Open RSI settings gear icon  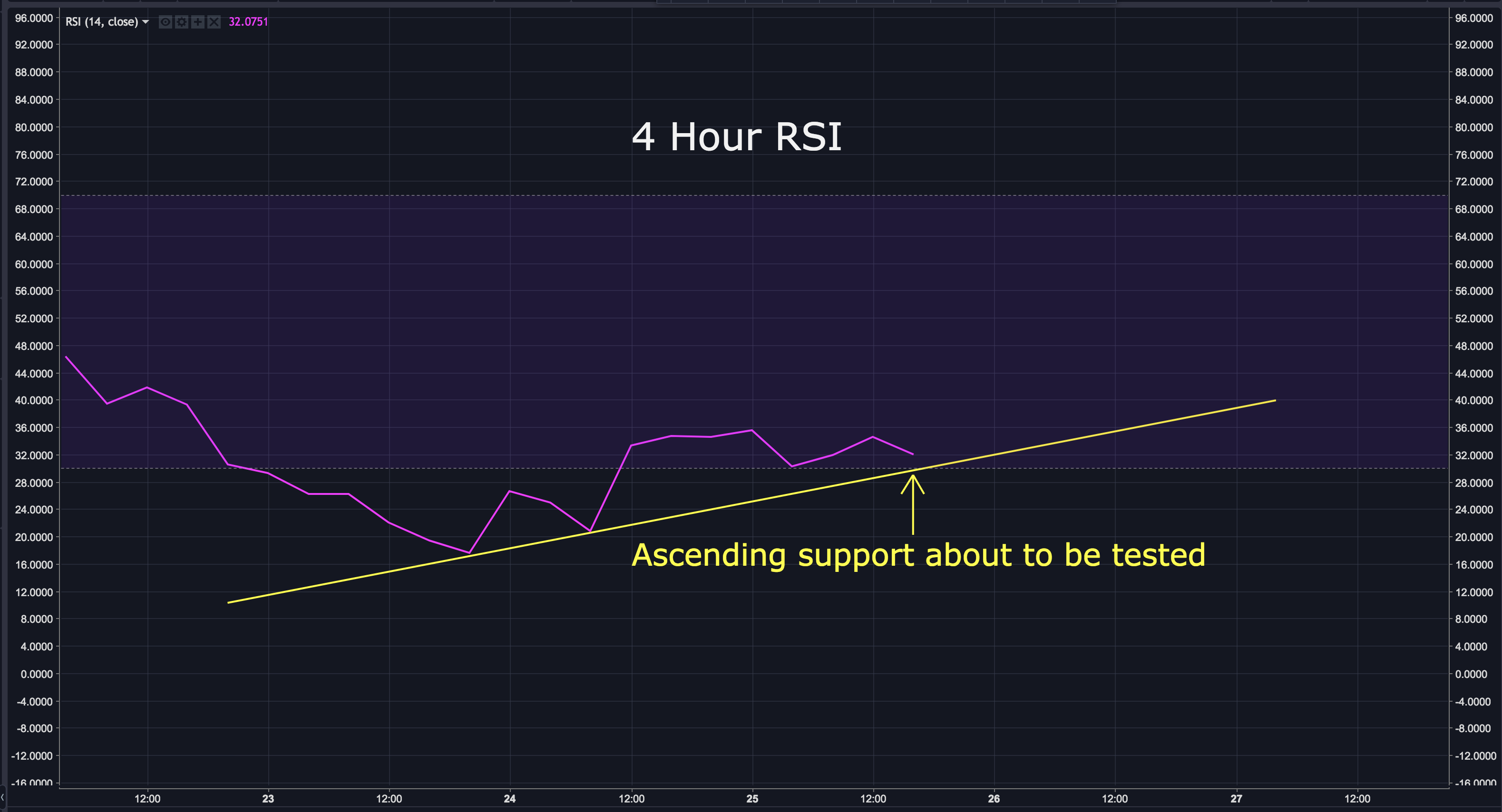pos(182,22)
